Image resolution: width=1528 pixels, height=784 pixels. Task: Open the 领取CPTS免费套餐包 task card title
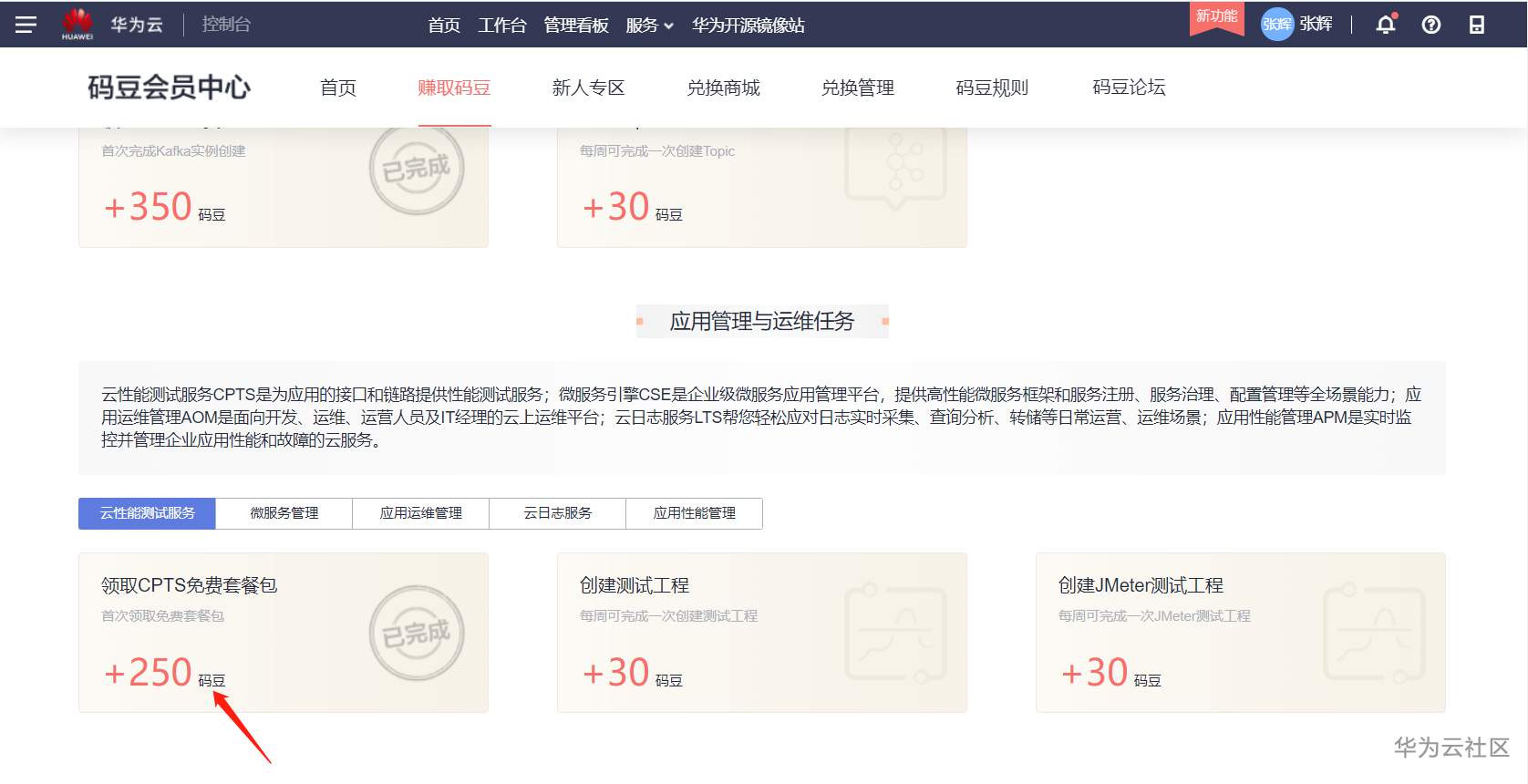190,585
